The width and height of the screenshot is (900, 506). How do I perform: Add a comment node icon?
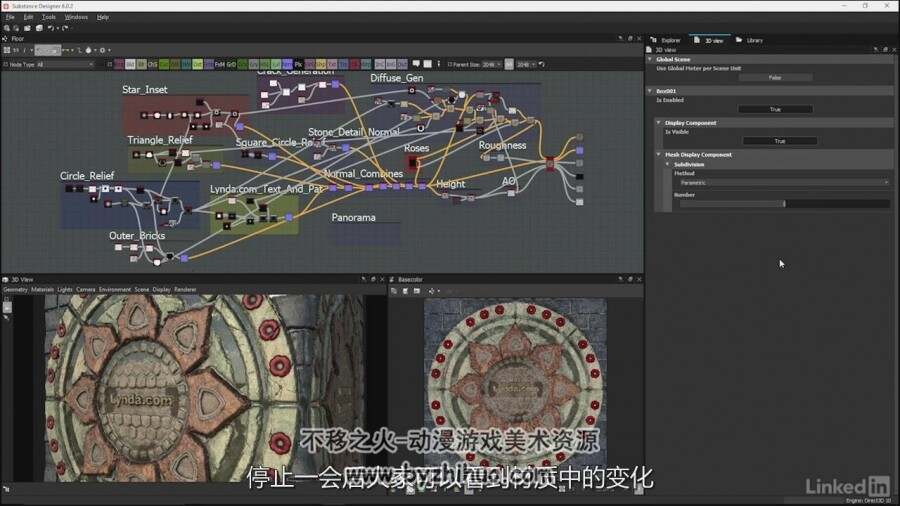pos(416,64)
